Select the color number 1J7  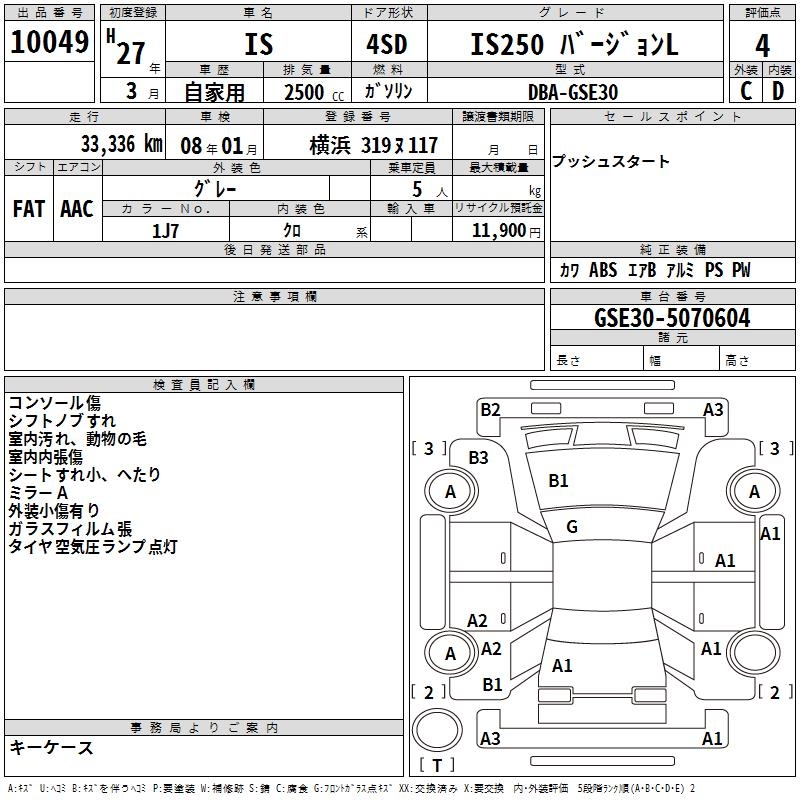(165, 231)
